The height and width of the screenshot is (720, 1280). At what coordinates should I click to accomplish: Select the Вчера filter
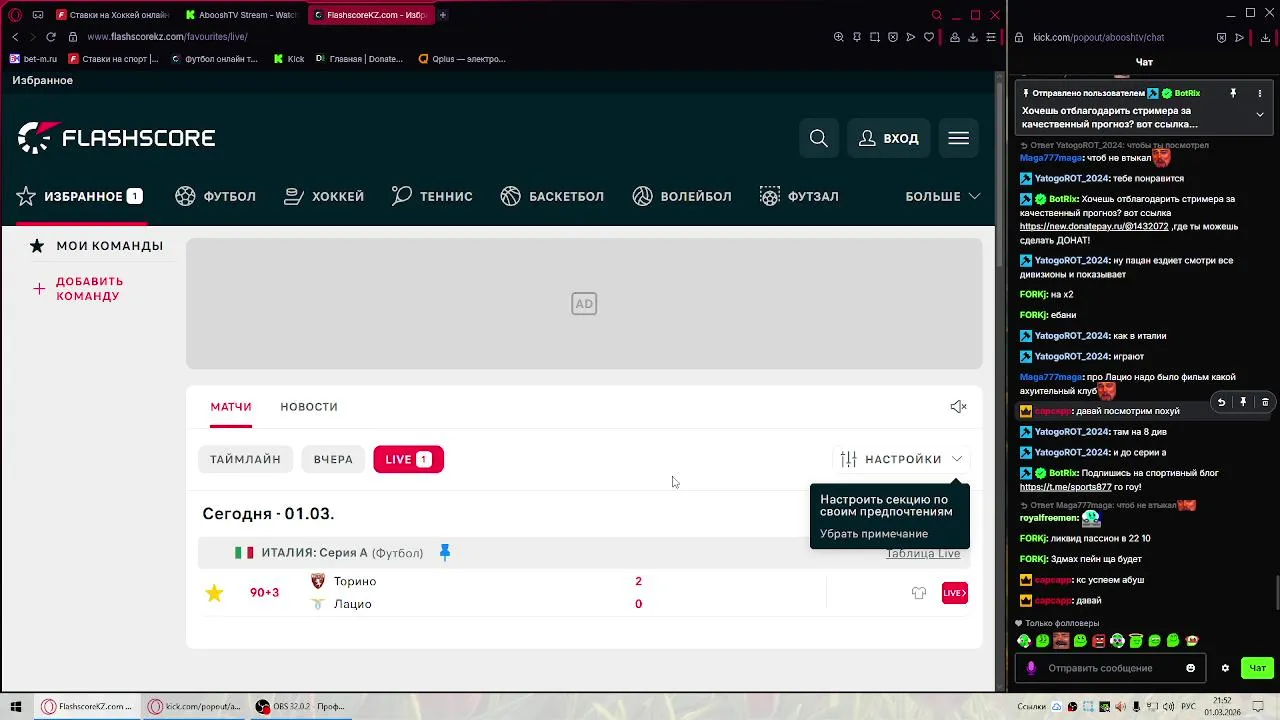[333, 459]
